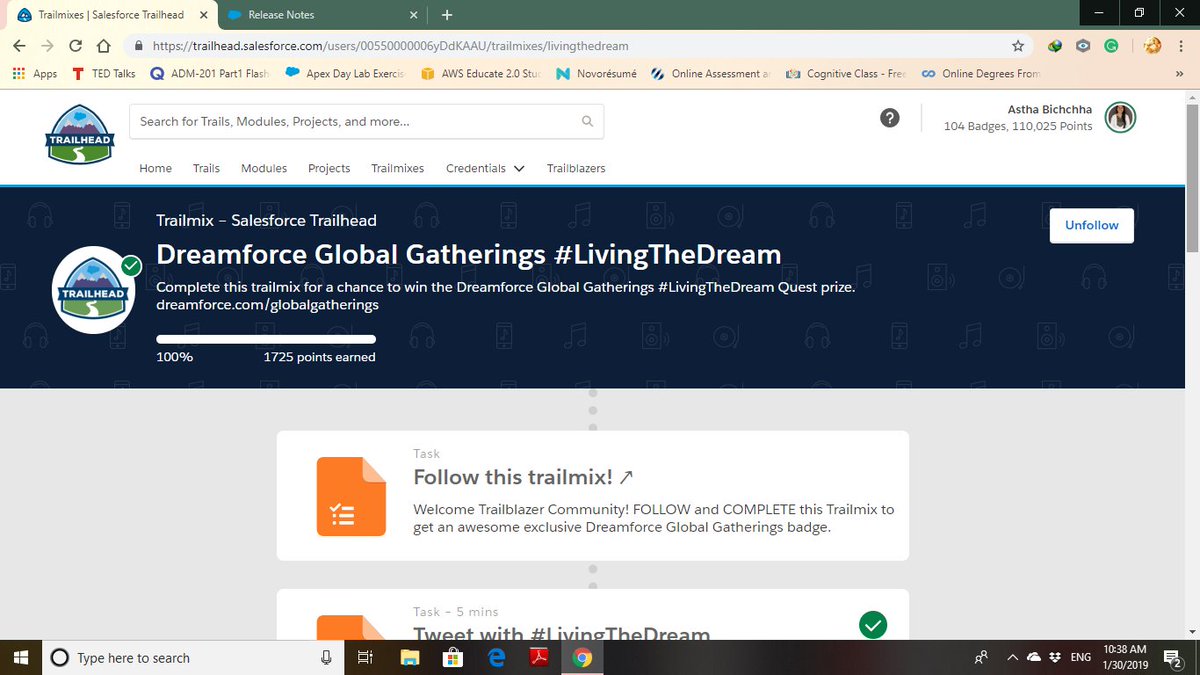The height and width of the screenshot is (675, 1200).
Task: Click the browser forward arrow
Action: click(x=47, y=46)
